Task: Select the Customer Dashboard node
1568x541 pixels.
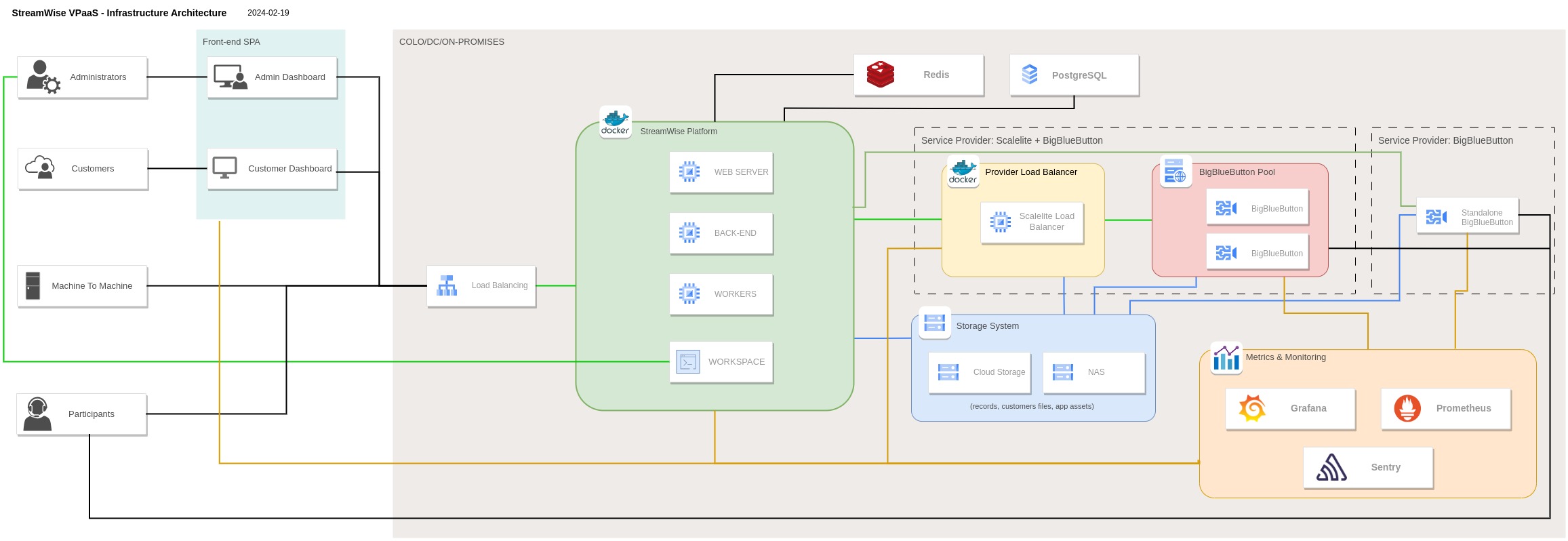Action: pos(272,169)
